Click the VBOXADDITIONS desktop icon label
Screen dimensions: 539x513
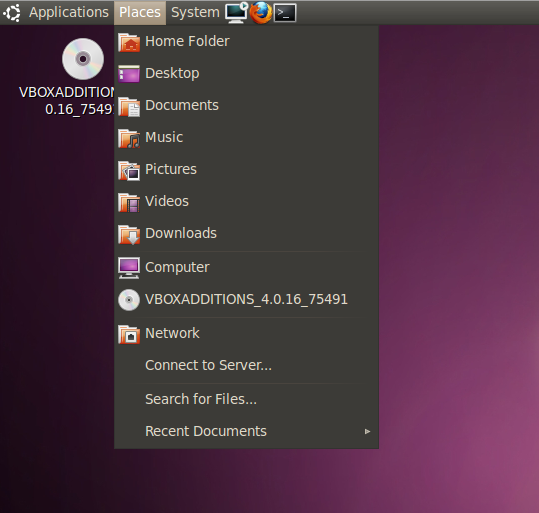coord(66,101)
